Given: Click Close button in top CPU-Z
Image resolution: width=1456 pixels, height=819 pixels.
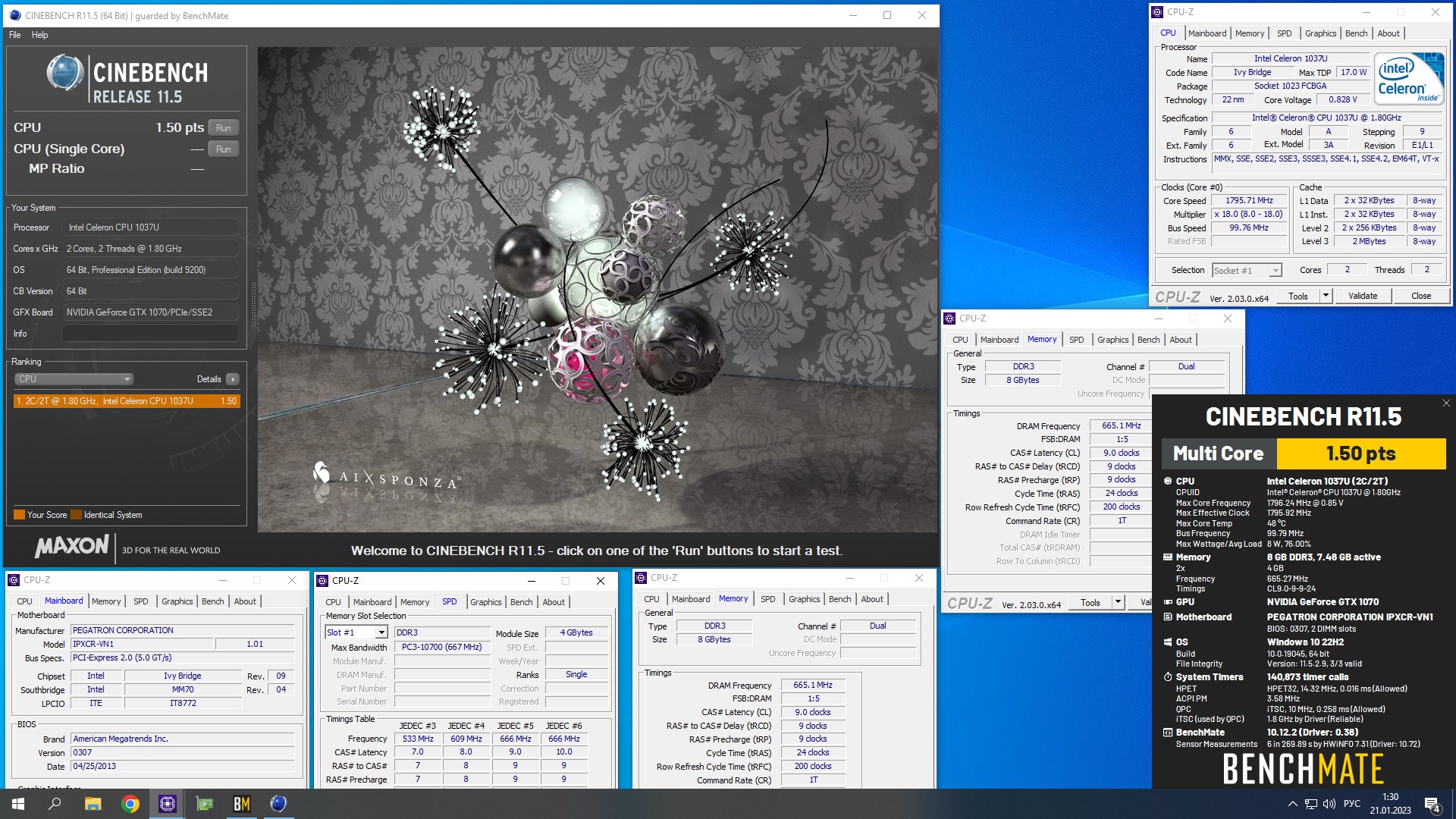Looking at the screenshot, I should pos(1421,296).
